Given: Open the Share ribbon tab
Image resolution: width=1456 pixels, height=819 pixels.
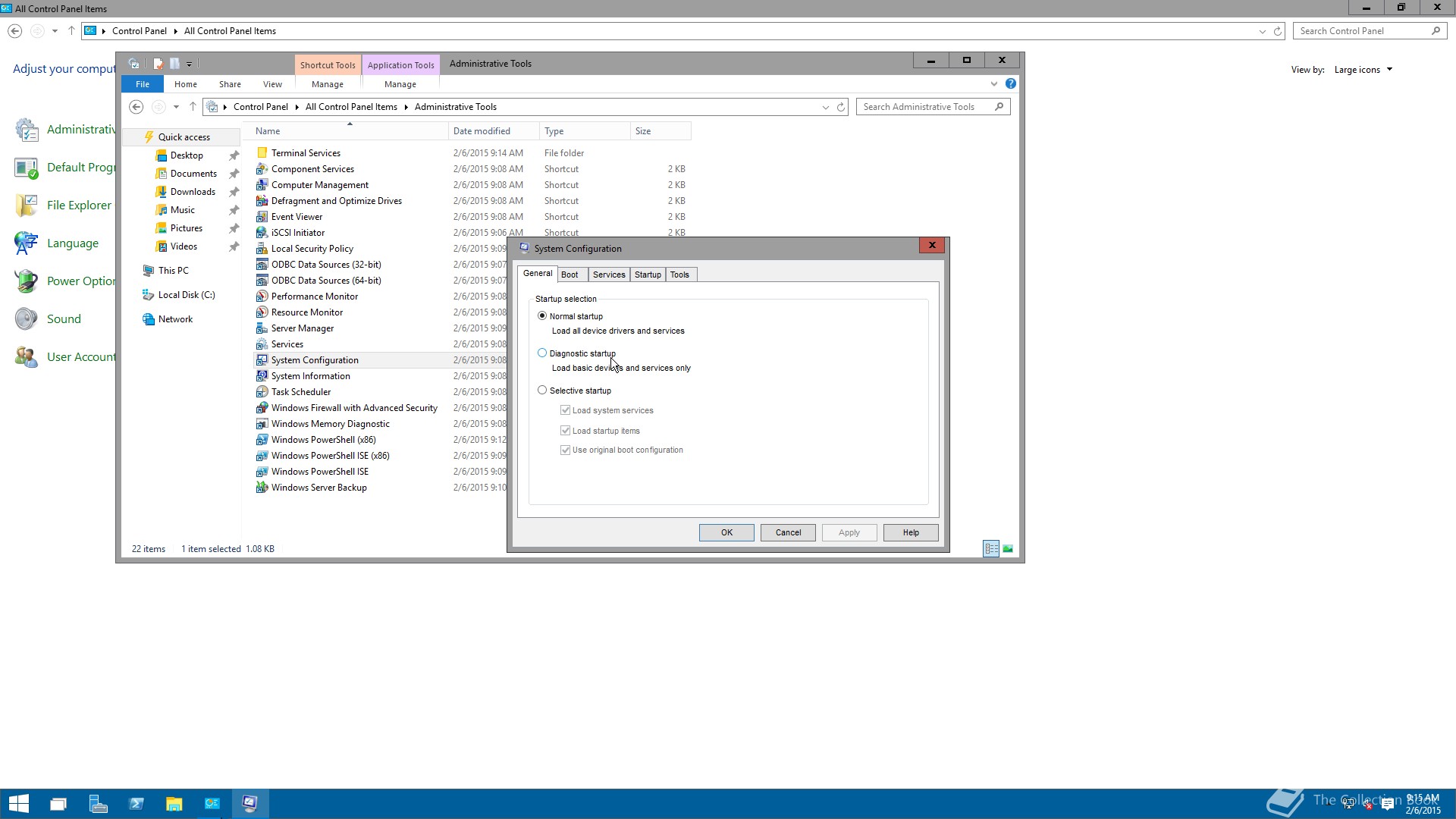Looking at the screenshot, I should (x=230, y=84).
